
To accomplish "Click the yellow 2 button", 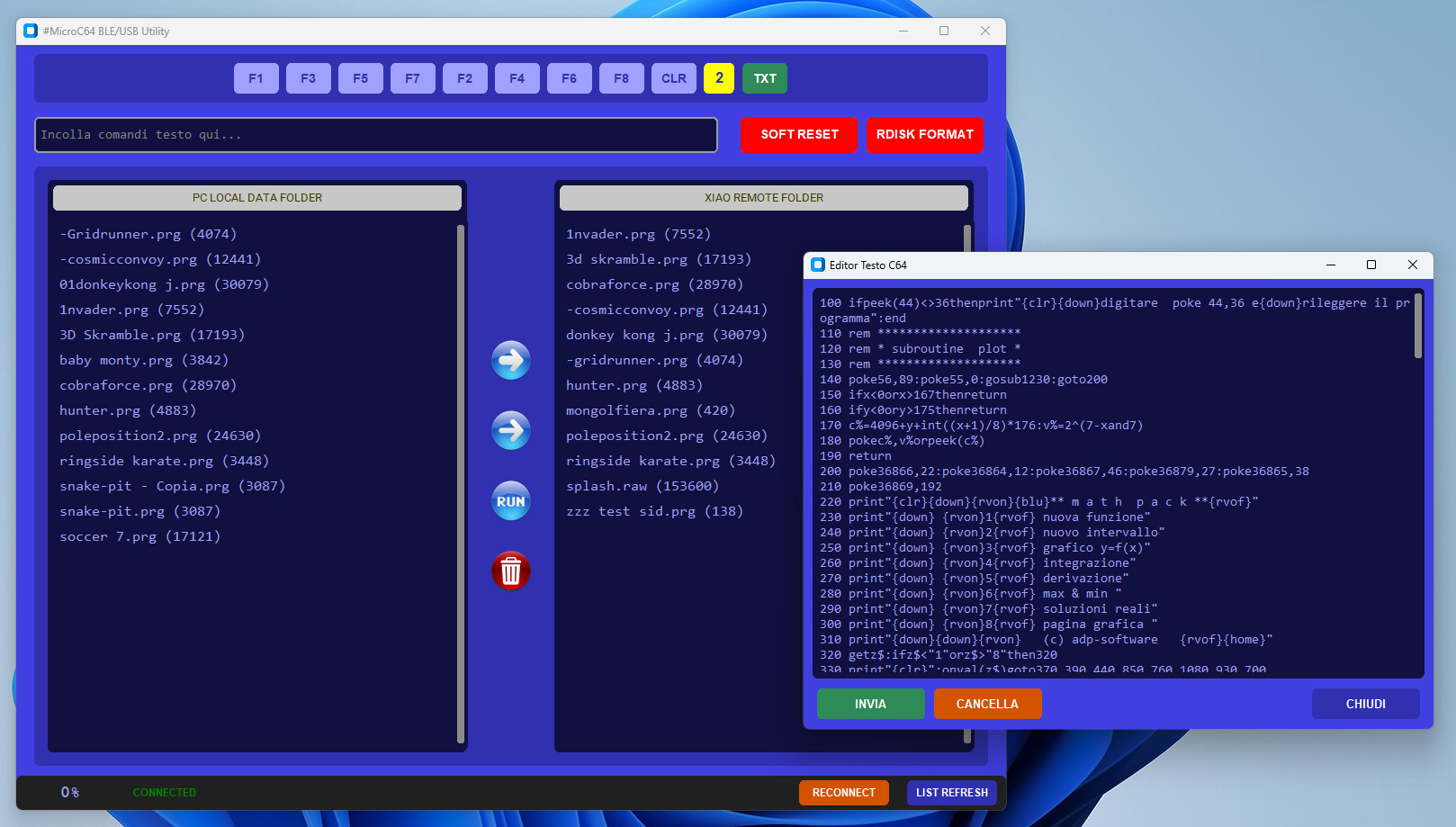I will tap(719, 78).
